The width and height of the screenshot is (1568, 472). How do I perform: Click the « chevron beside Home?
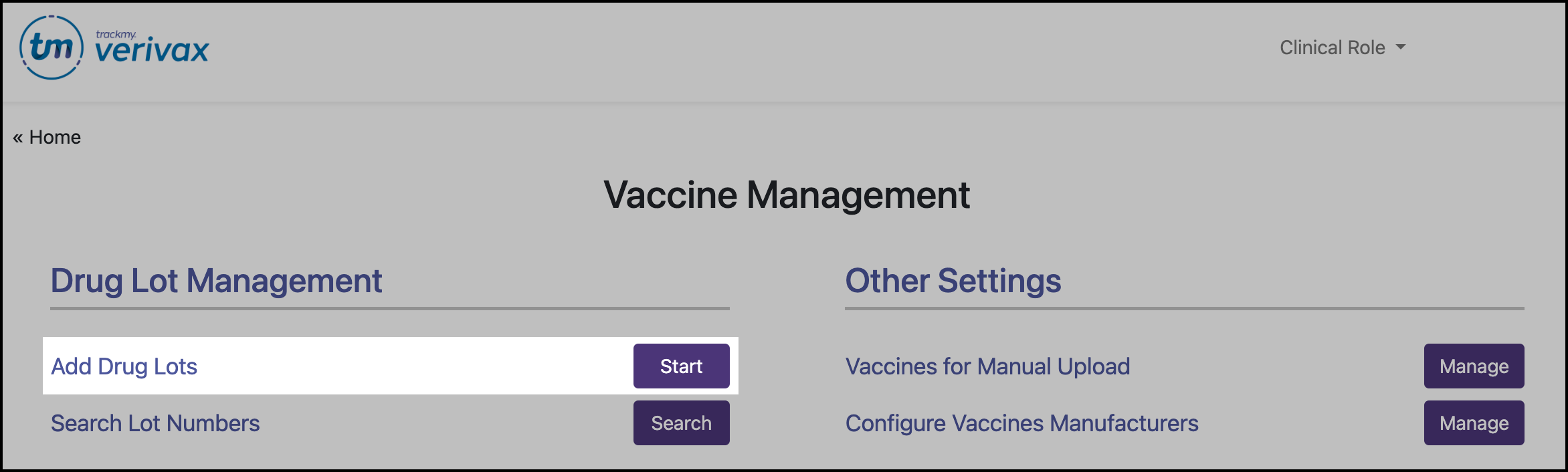tap(19, 137)
